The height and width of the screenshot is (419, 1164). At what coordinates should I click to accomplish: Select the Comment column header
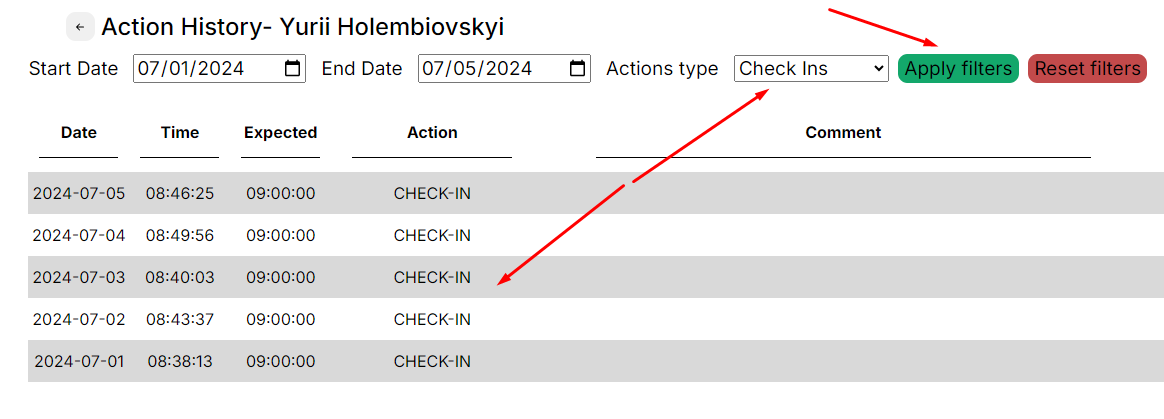[843, 132]
